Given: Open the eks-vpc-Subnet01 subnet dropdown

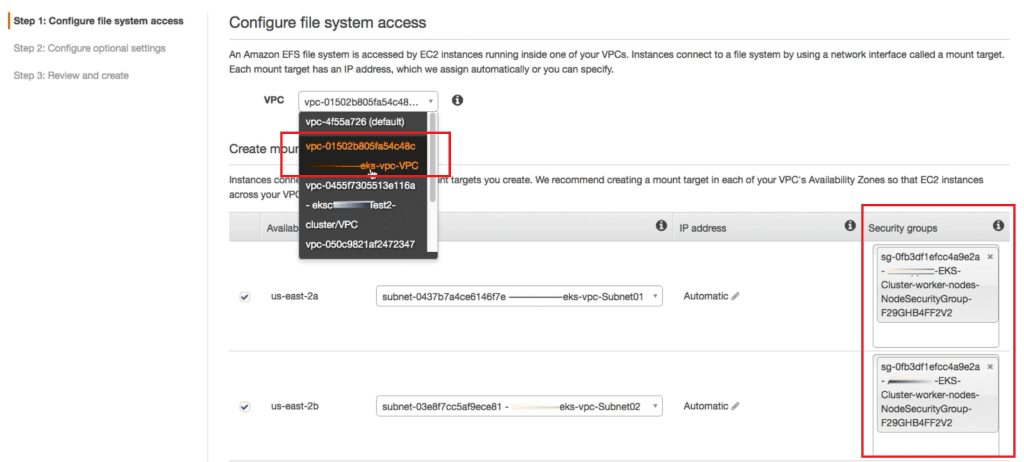Looking at the screenshot, I should (519, 296).
